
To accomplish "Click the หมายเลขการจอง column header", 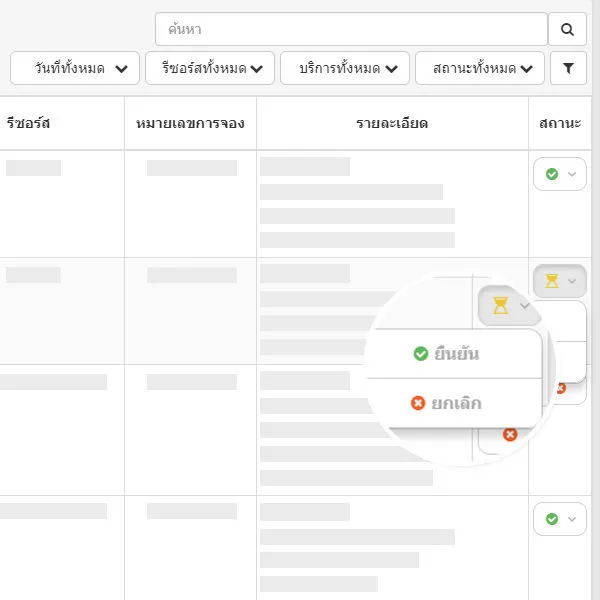I will [190, 123].
